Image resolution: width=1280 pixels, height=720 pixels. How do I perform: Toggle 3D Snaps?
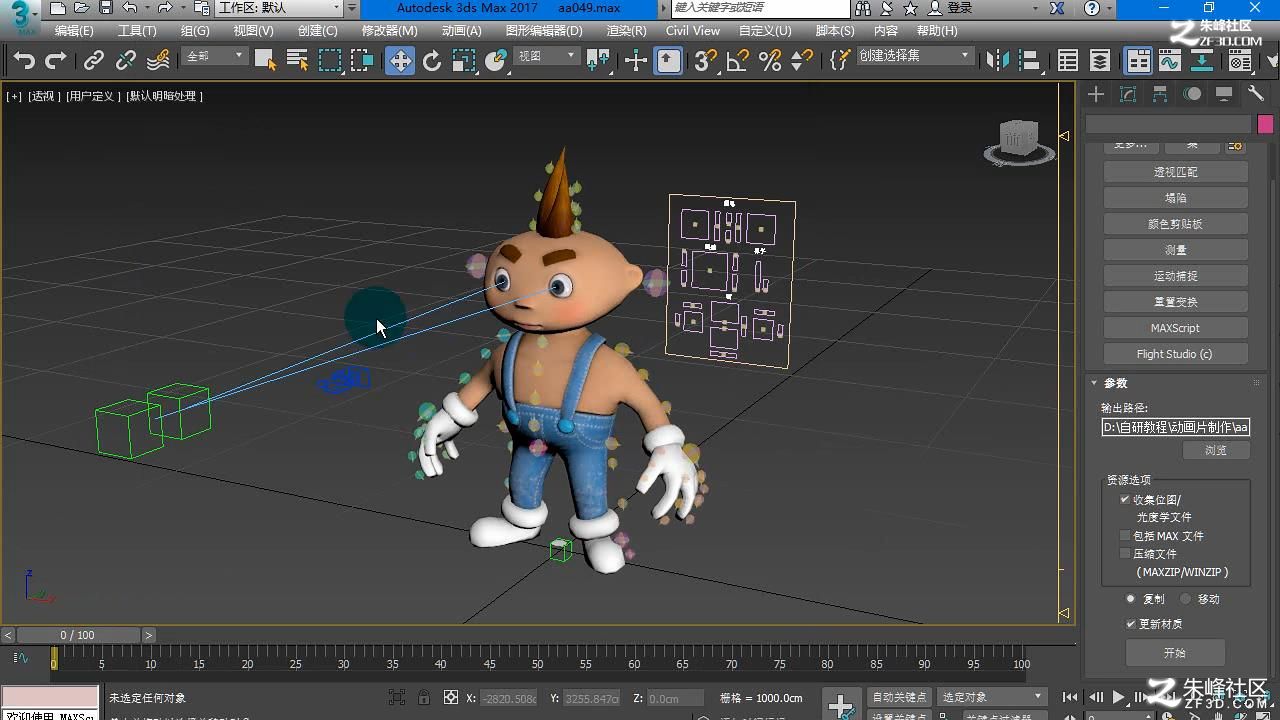[706, 61]
